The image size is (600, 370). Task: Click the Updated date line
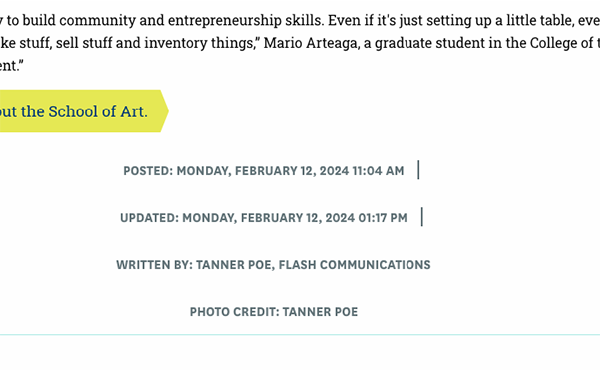coord(264,218)
